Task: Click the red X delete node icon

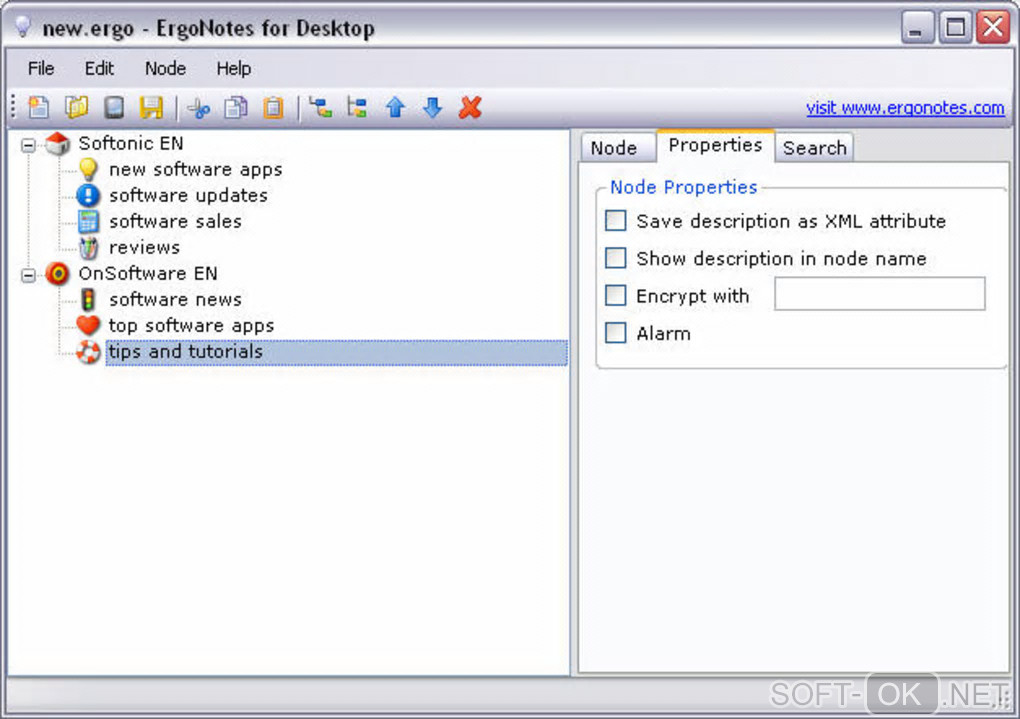Action: click(470, 107)
